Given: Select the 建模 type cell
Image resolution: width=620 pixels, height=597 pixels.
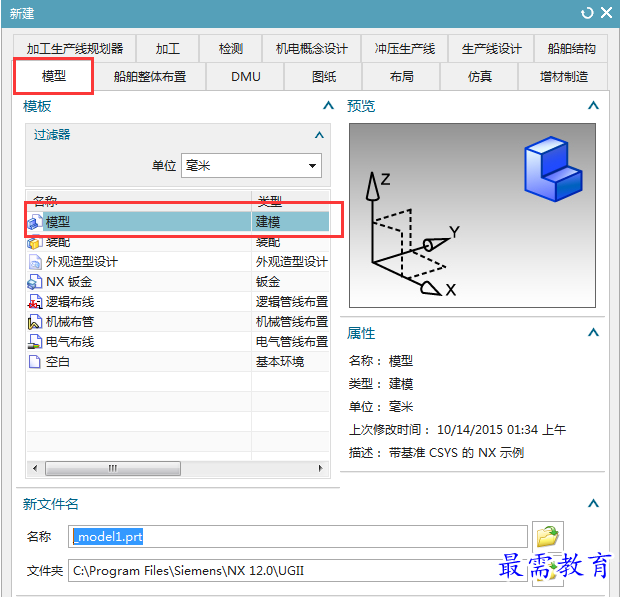Looking at the screenshot, I should coord(290,222).
